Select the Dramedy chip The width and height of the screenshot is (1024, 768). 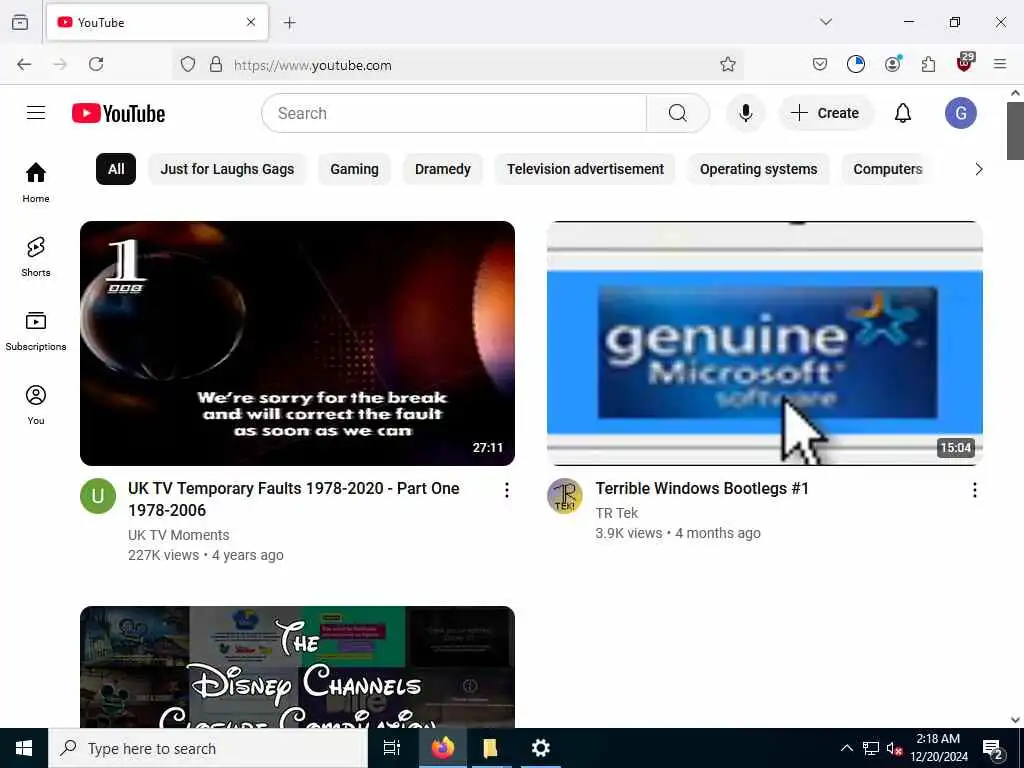(443, 169)
